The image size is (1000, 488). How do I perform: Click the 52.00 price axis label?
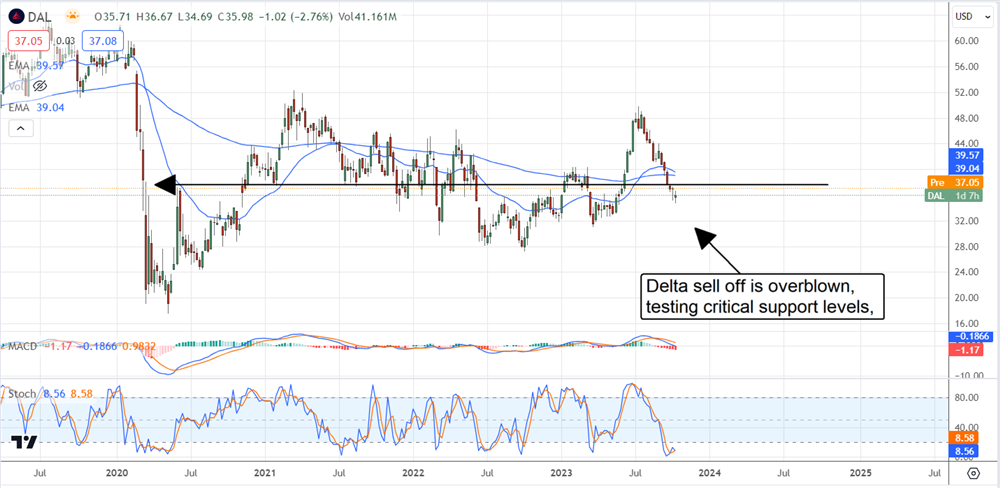(968, 92)
